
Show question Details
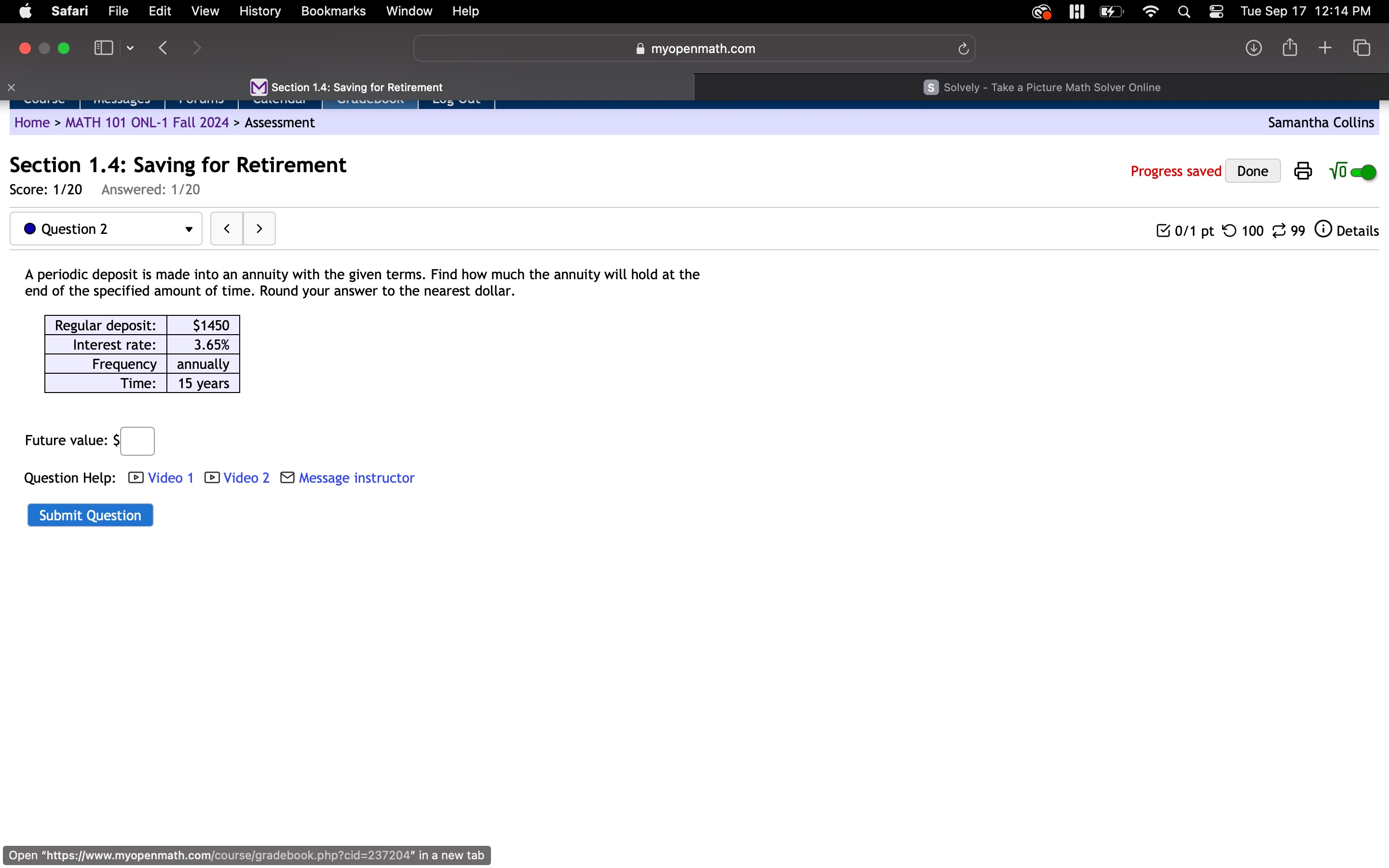click(1347, 230)
